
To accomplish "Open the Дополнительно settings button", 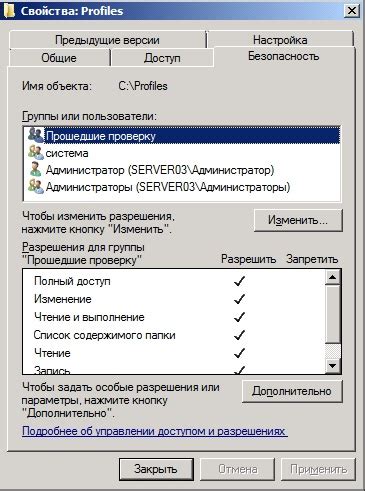I will click(292, 391).
